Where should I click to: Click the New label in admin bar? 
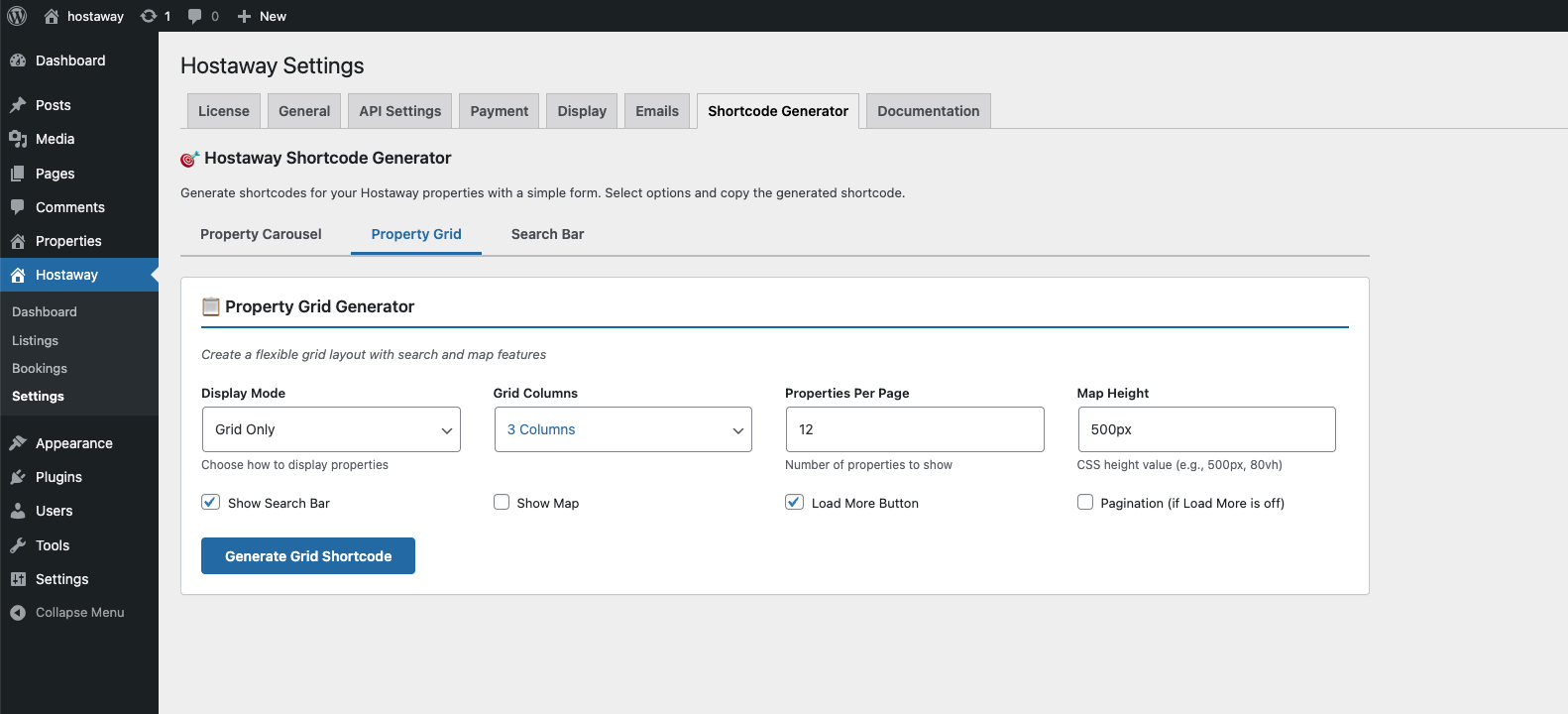pos(273,16)
